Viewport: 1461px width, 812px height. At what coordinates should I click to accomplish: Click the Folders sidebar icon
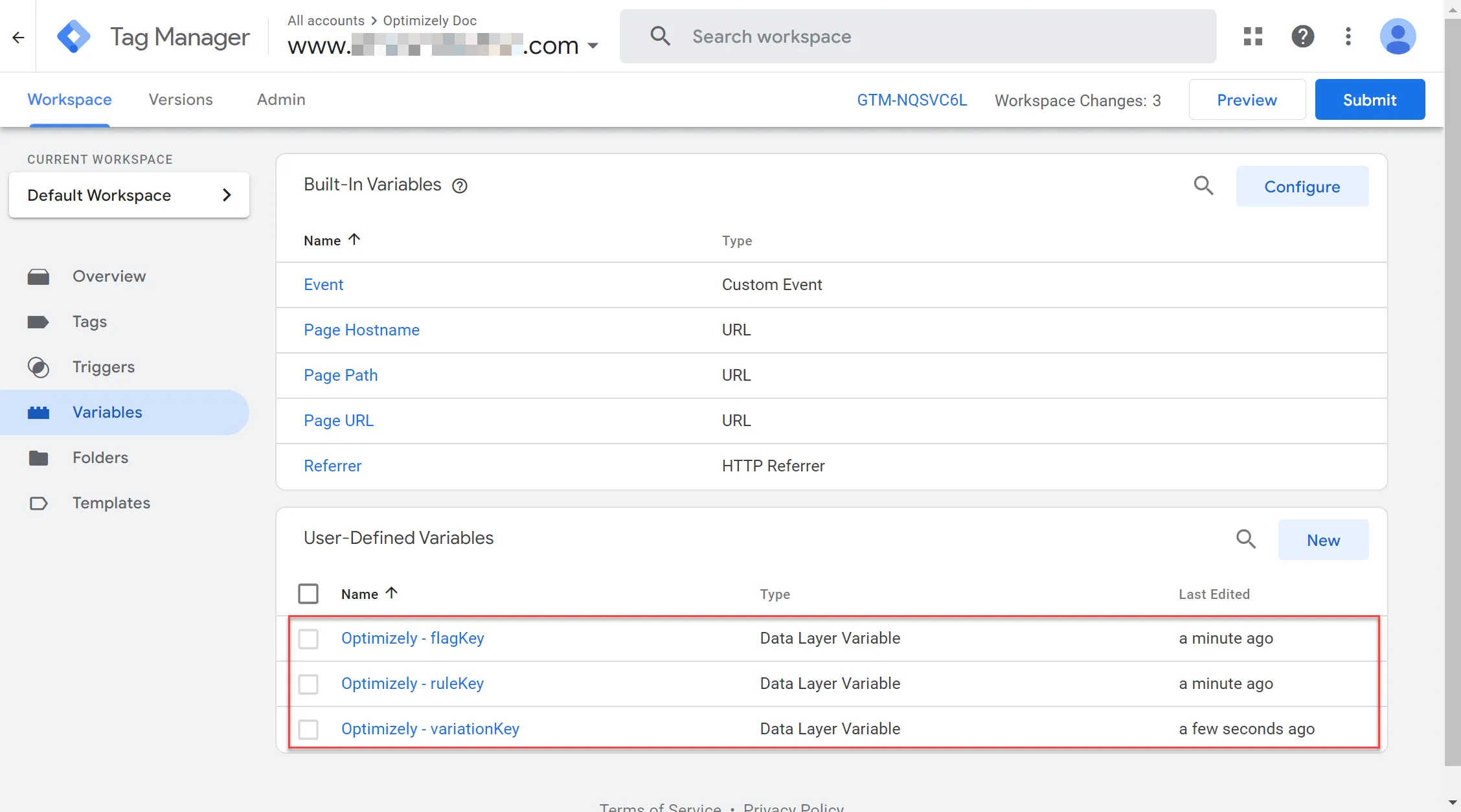pyautogui.click(x=38, y=458)
